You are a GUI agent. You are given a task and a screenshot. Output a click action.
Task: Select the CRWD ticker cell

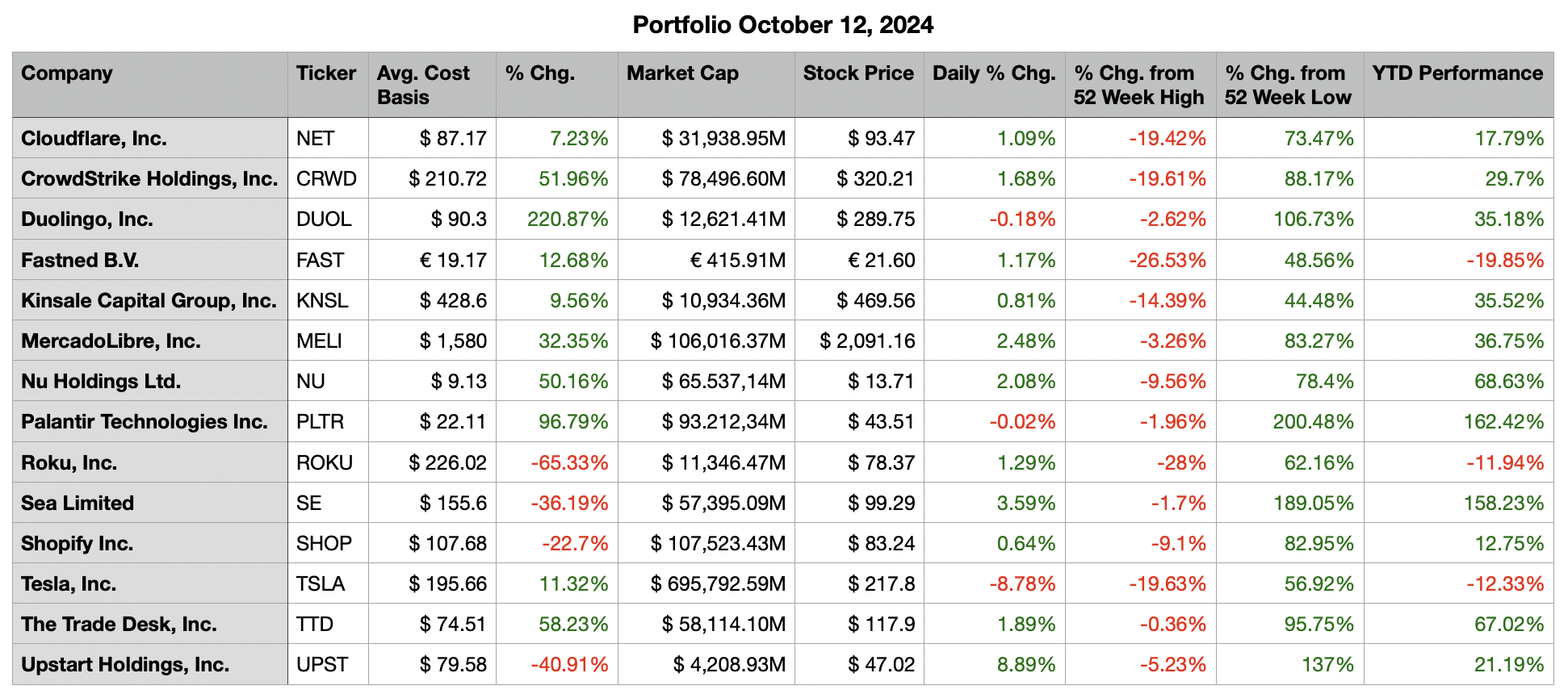pos(326,178)
